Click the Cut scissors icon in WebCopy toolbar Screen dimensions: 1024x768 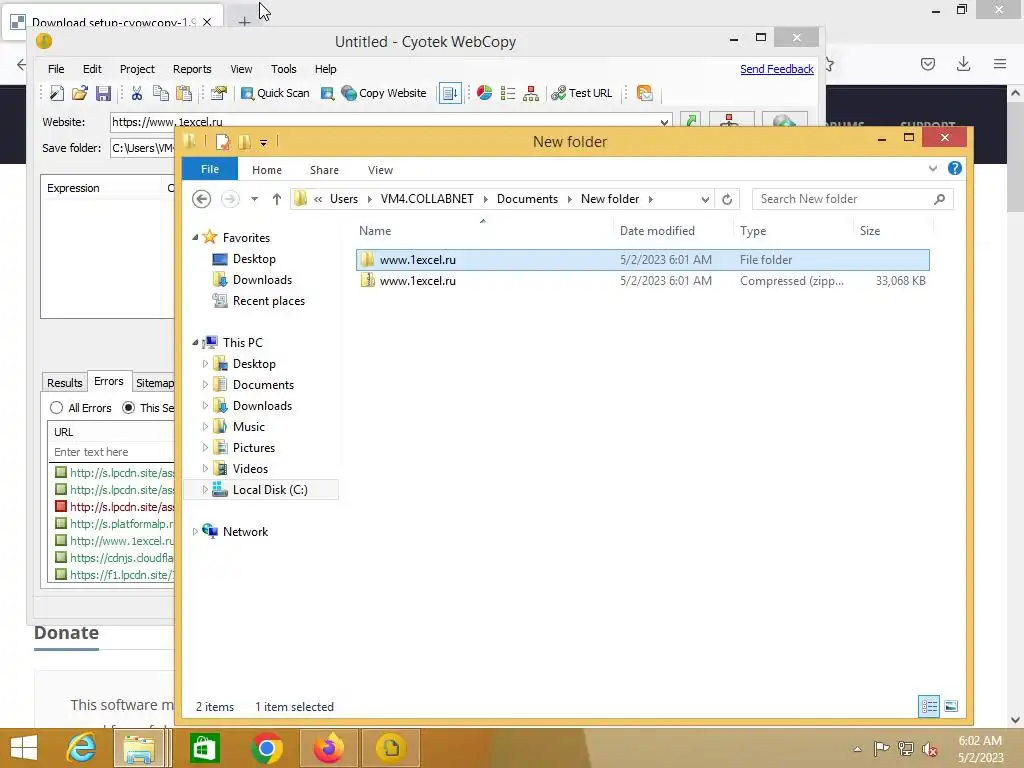(x=136, y=93)
